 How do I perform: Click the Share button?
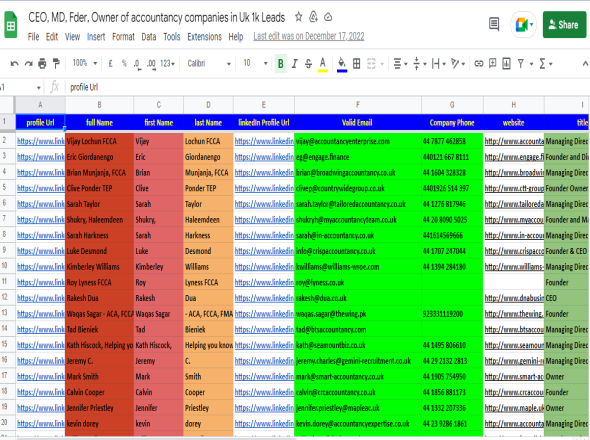[x=564, y=25]
